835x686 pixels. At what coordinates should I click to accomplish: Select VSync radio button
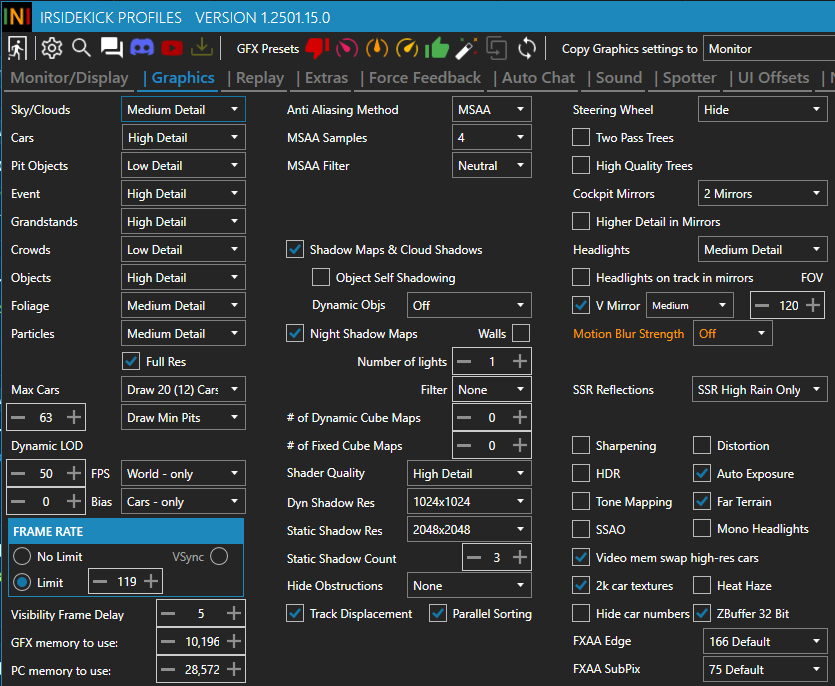tap(219, 556)
